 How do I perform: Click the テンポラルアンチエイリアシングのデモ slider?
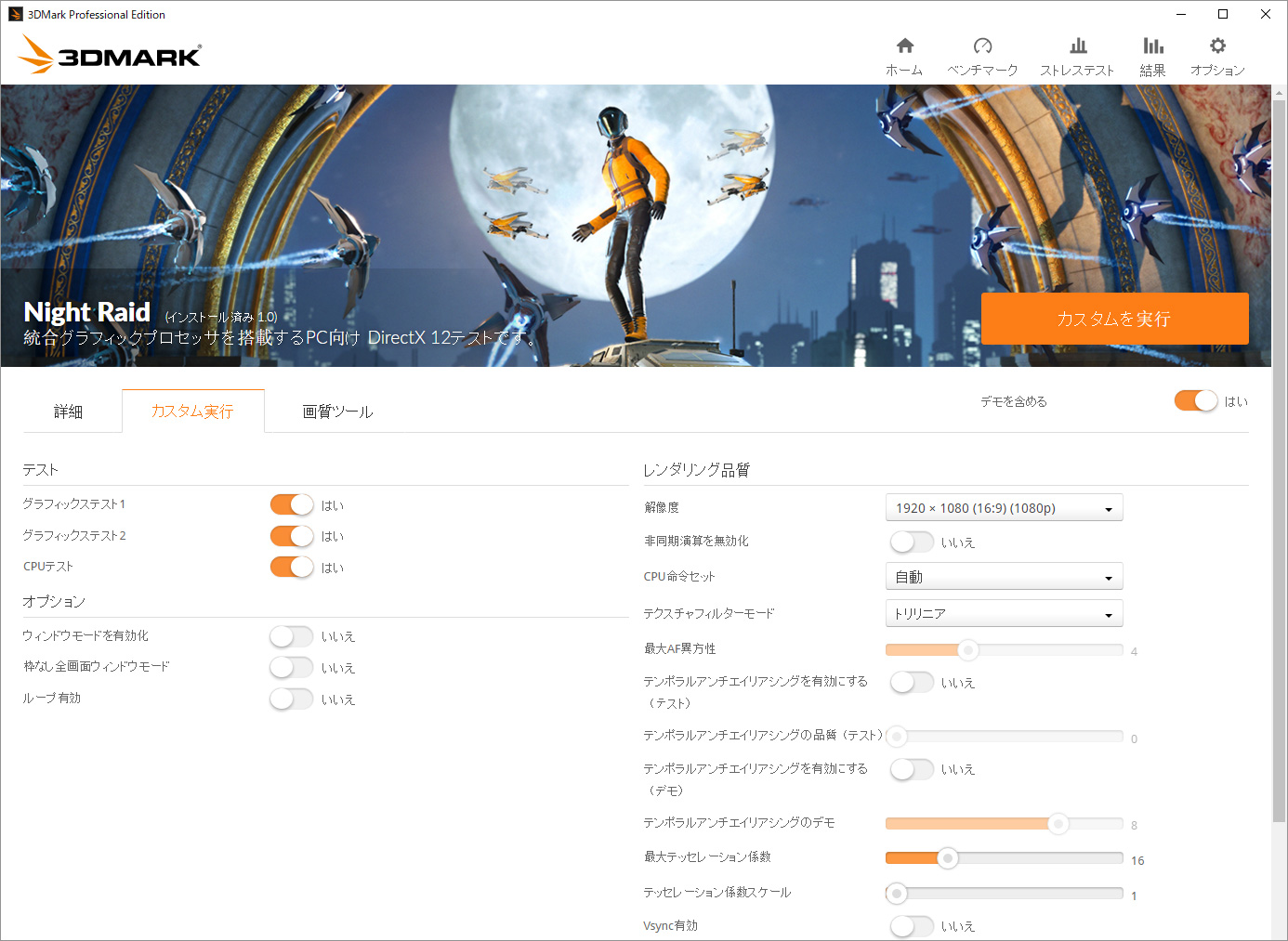pyautogui.click(x=1004, y=823)
